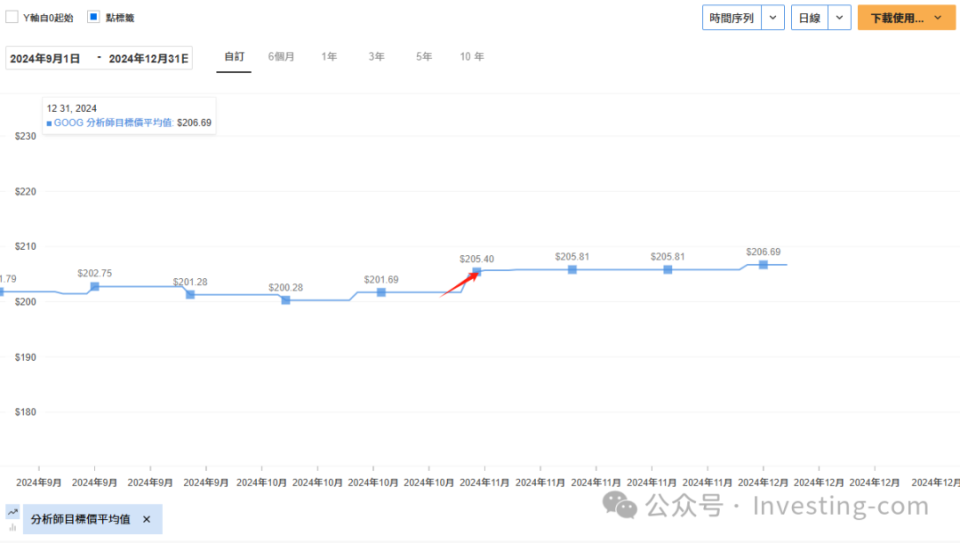Click the $210 y-axis label

coord(26,246)
